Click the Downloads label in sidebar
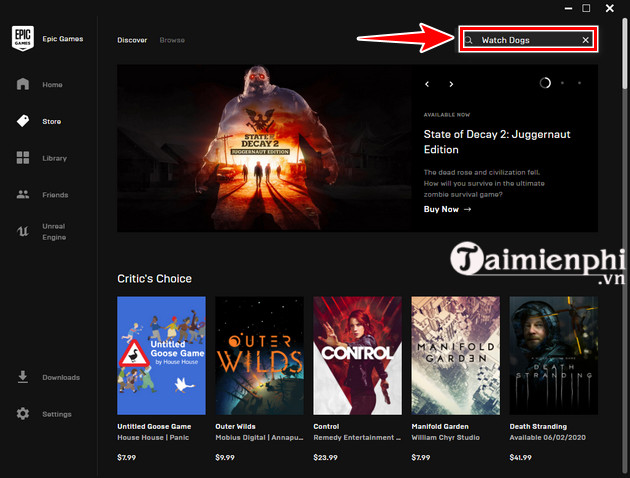This screenshot has width=630, height=478. pos(61,377)
